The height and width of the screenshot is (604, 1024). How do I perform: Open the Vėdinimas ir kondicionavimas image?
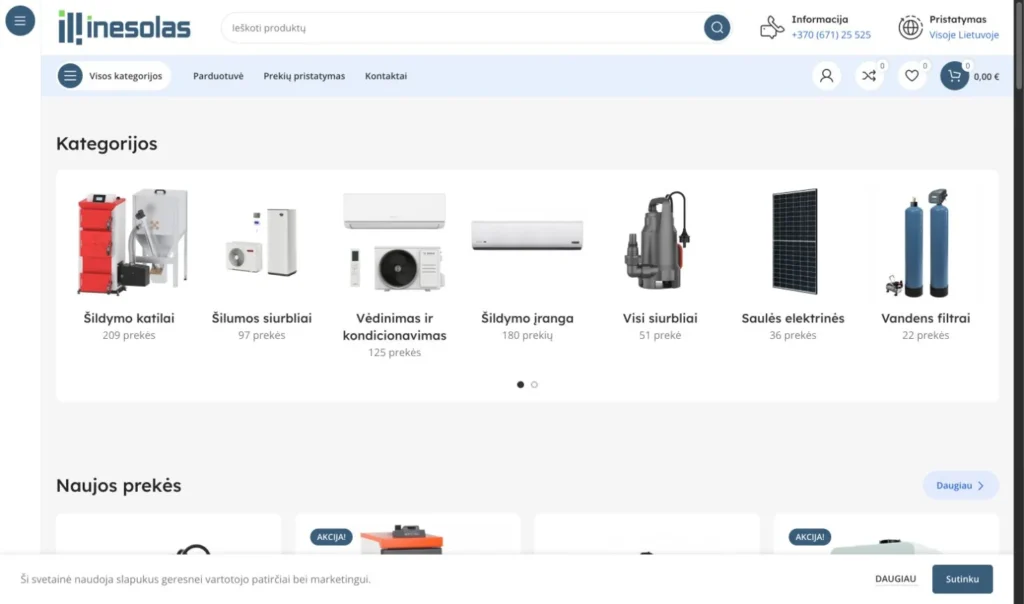[394, 242]
